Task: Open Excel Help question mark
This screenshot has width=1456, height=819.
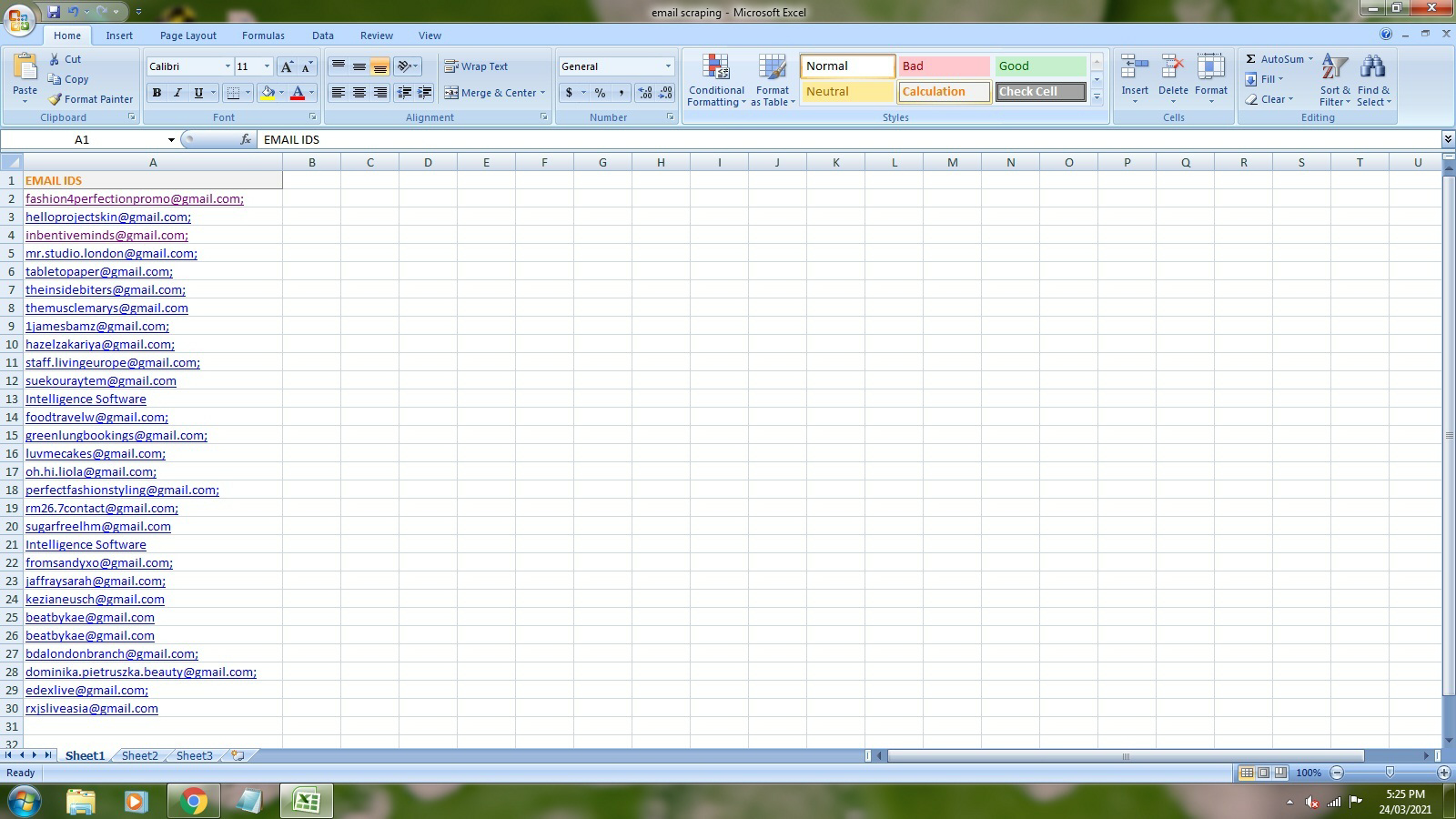Action: click(x=1386, y=35)
